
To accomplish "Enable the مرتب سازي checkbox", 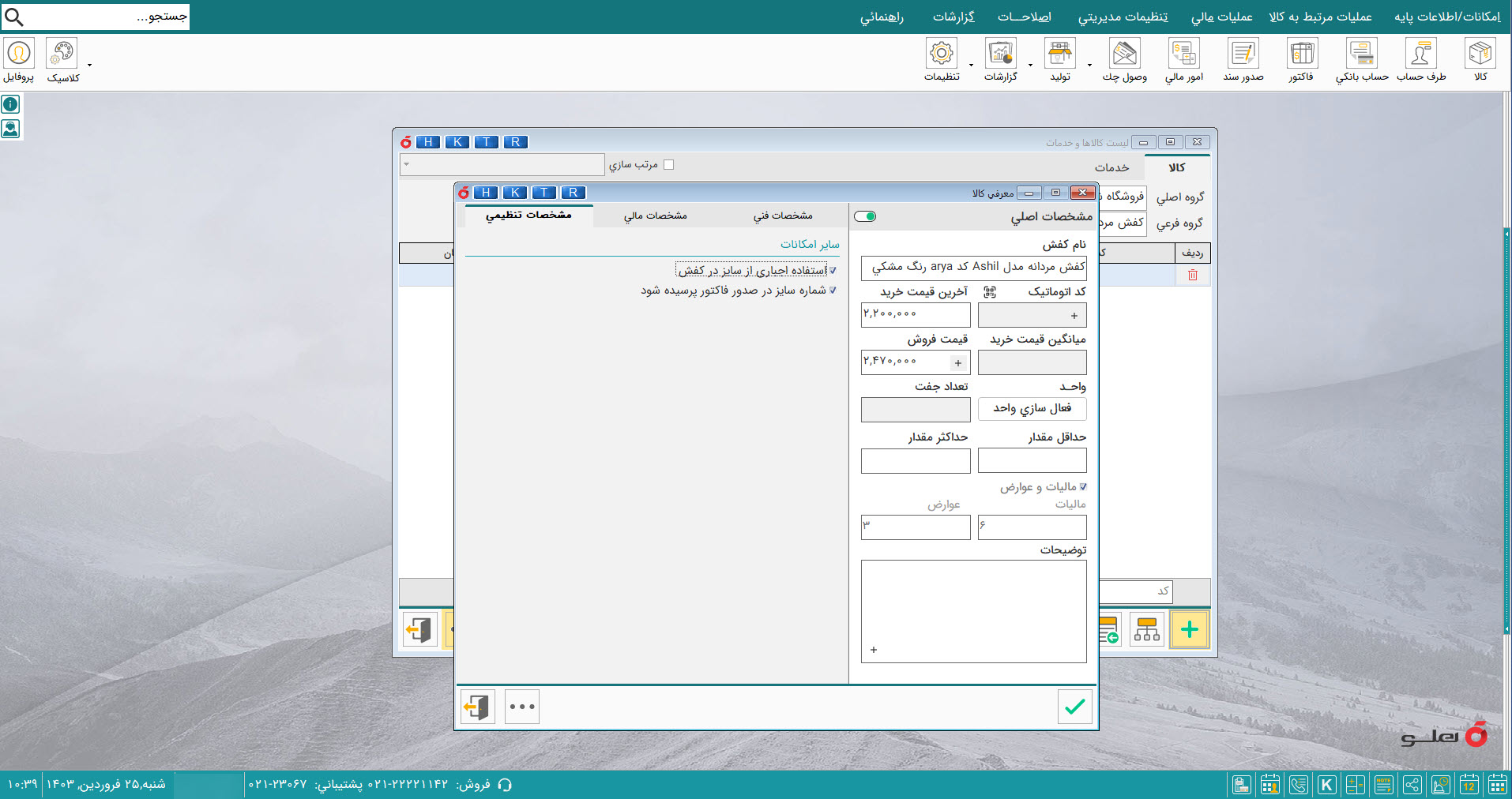I will tap(668, 165).
